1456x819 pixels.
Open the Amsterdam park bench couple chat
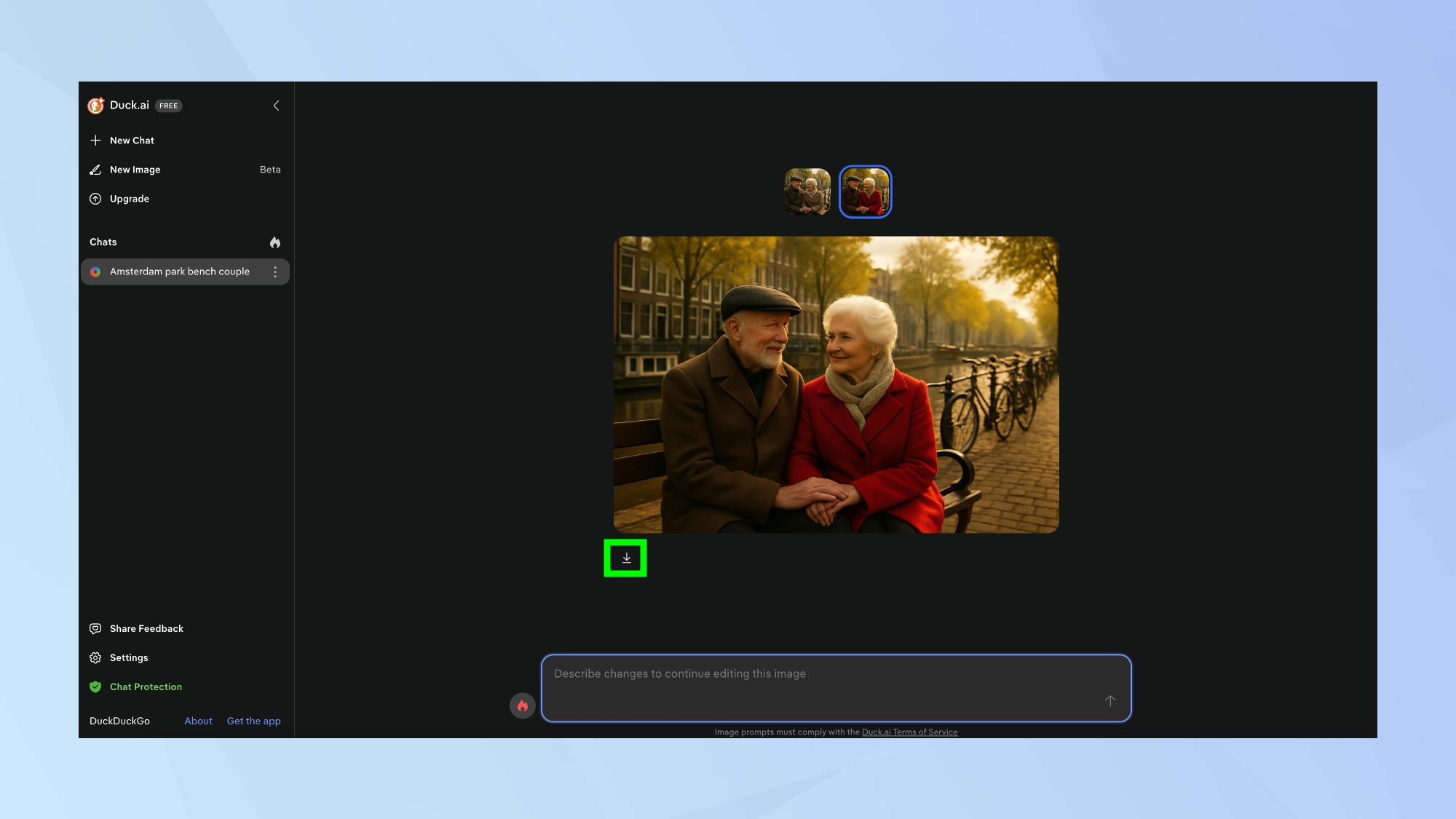179,272
